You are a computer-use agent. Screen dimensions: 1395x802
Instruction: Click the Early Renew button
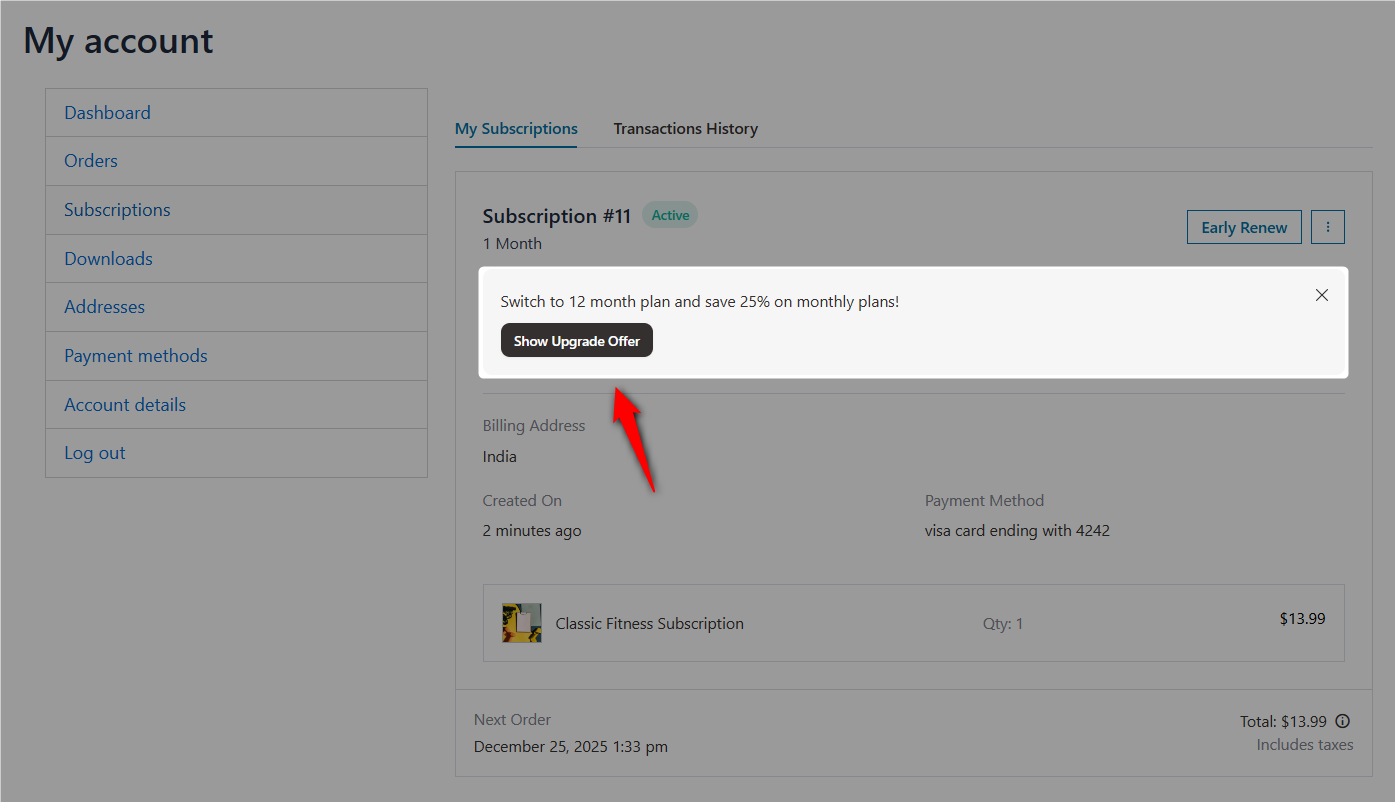[1244, 227]
